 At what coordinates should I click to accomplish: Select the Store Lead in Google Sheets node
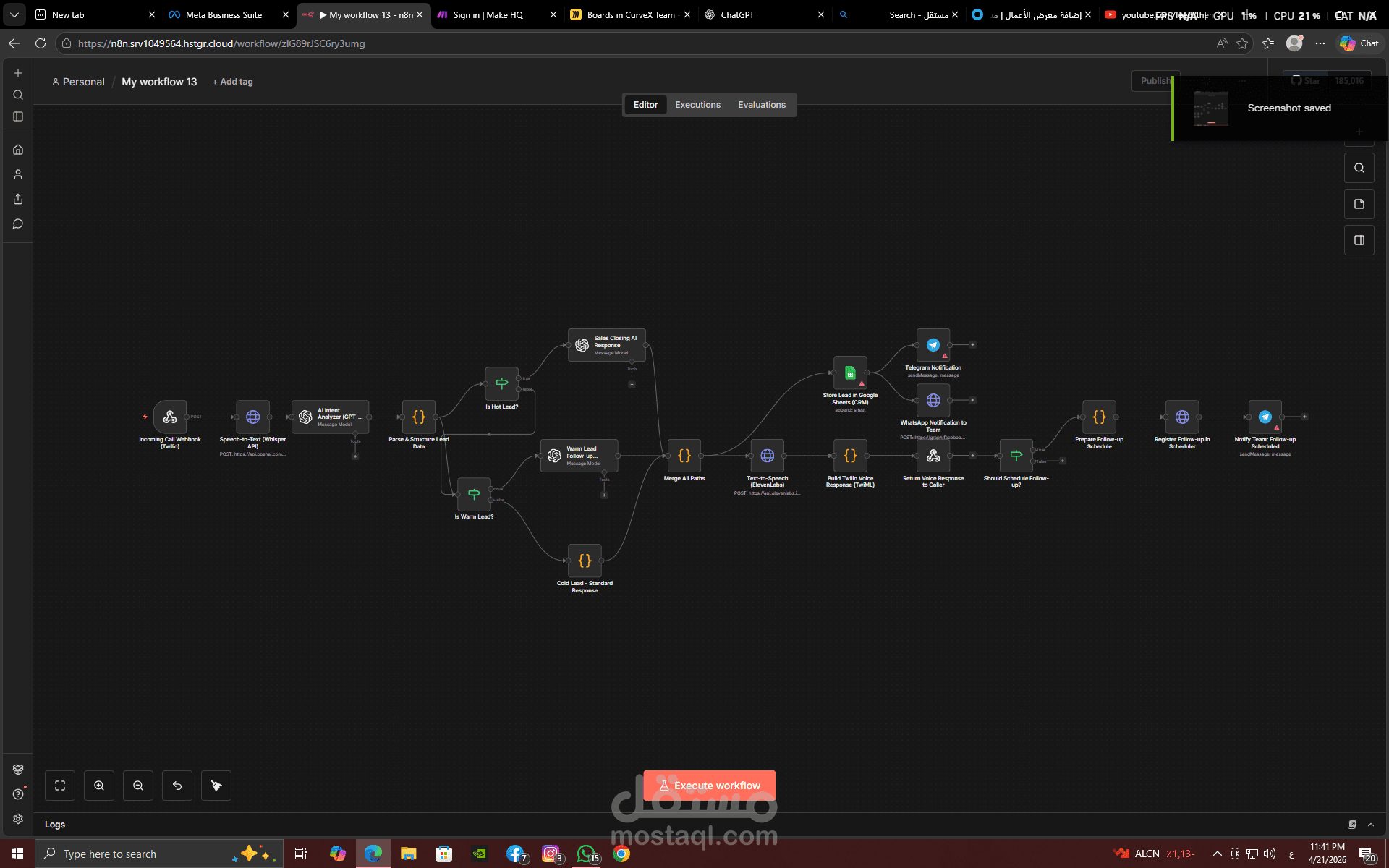click(x=850, y=373)
